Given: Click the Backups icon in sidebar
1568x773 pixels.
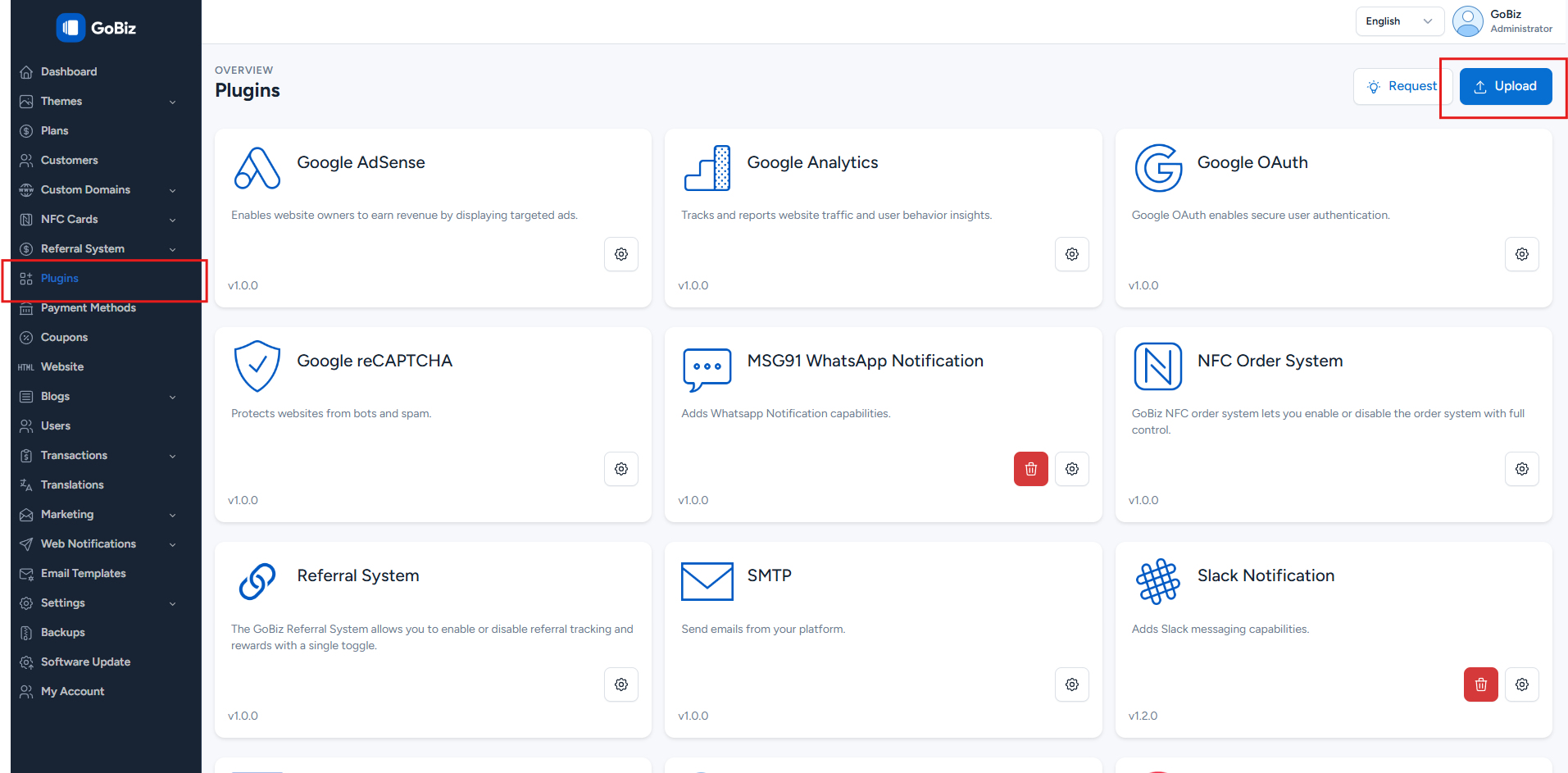Looking at the screenshot, I should pos(26,633).
